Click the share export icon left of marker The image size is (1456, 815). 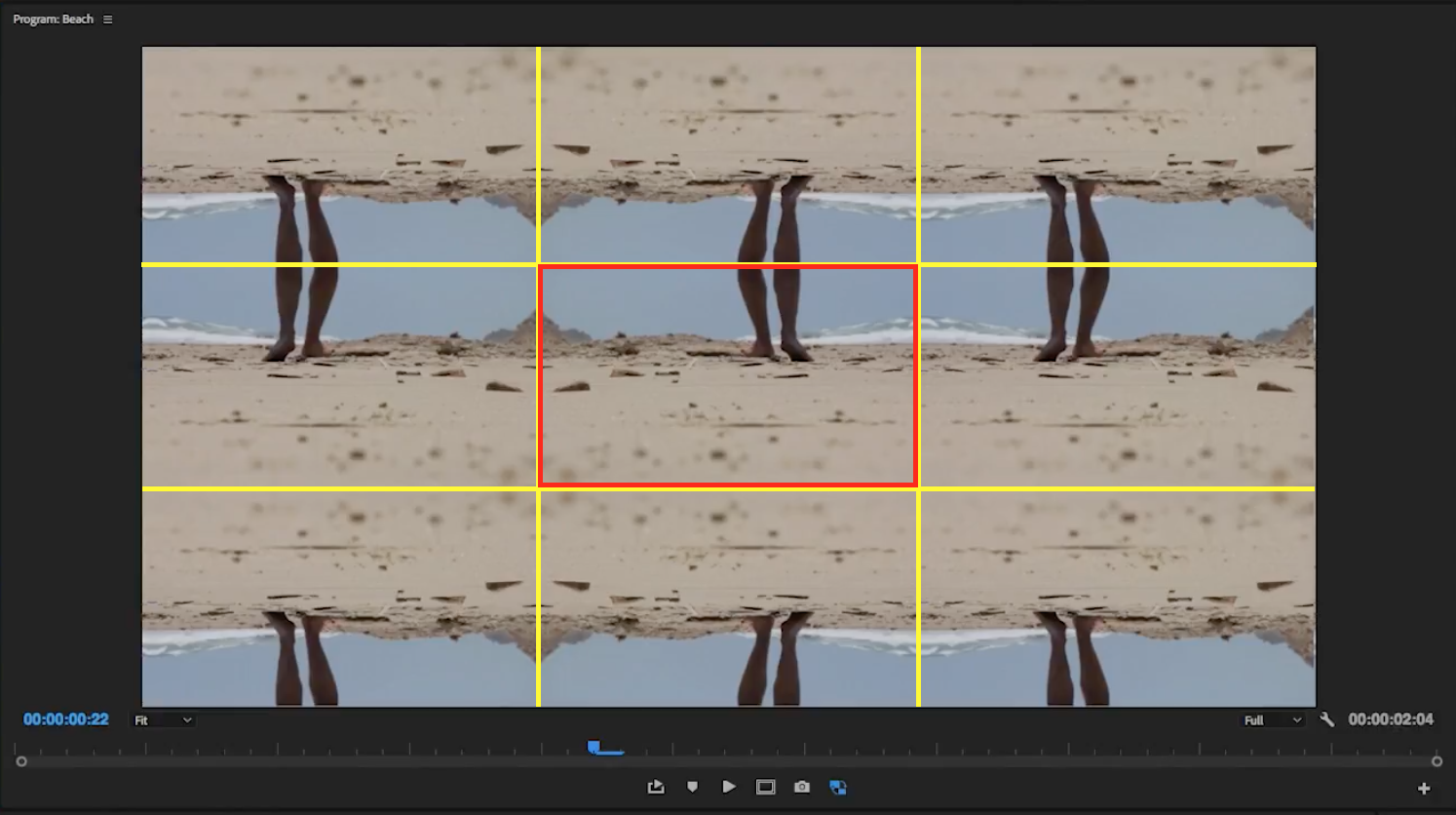656,787
